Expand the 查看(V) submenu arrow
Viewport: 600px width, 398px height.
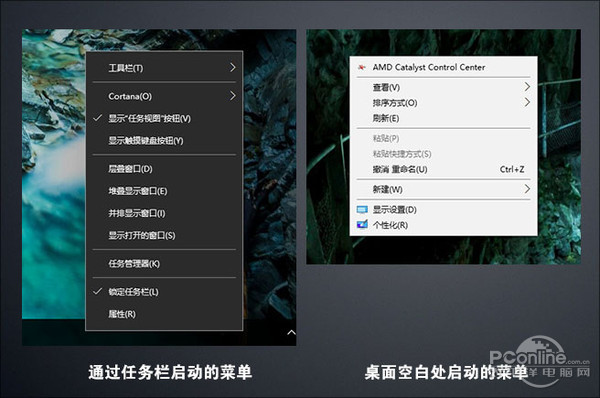[527, 87]
